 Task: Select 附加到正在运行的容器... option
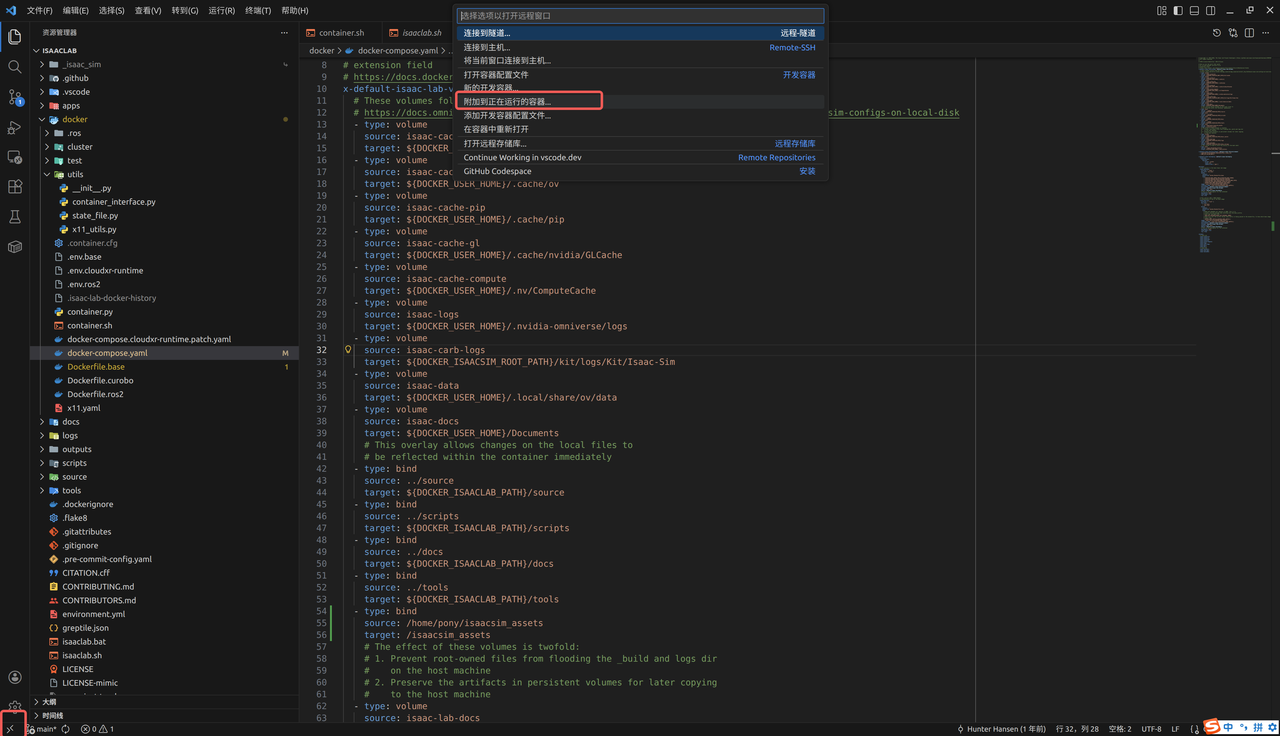640,102
